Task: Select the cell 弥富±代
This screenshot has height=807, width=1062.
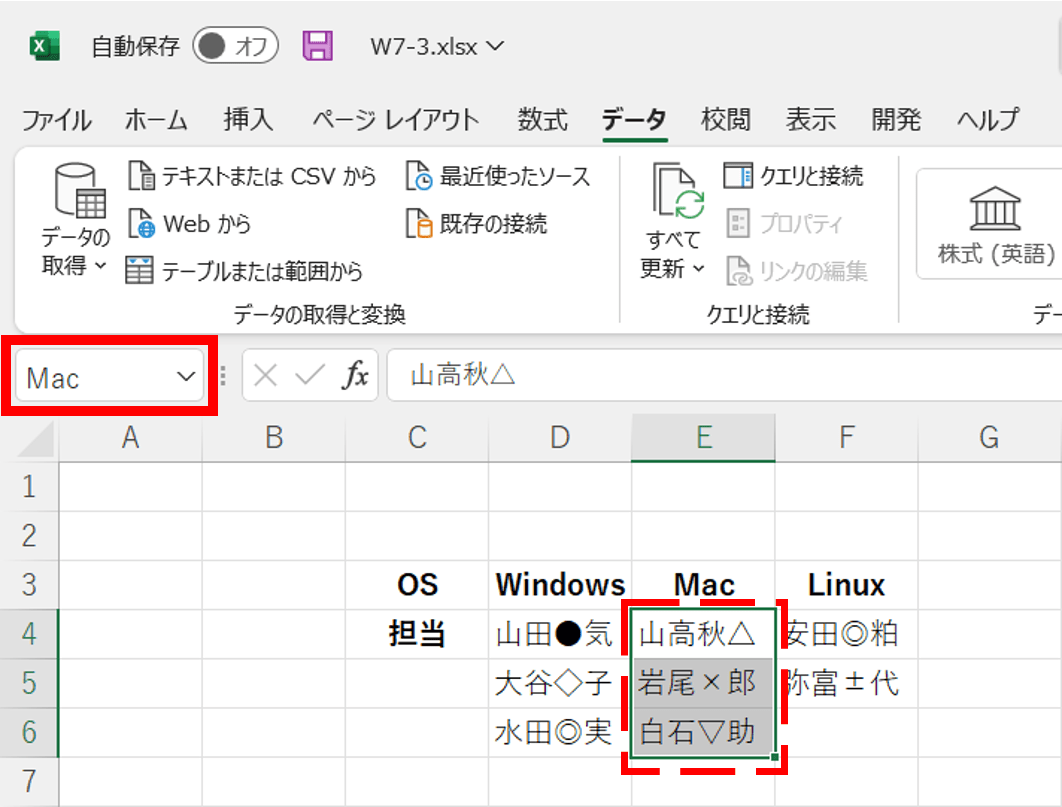Action: coord(847,683)
